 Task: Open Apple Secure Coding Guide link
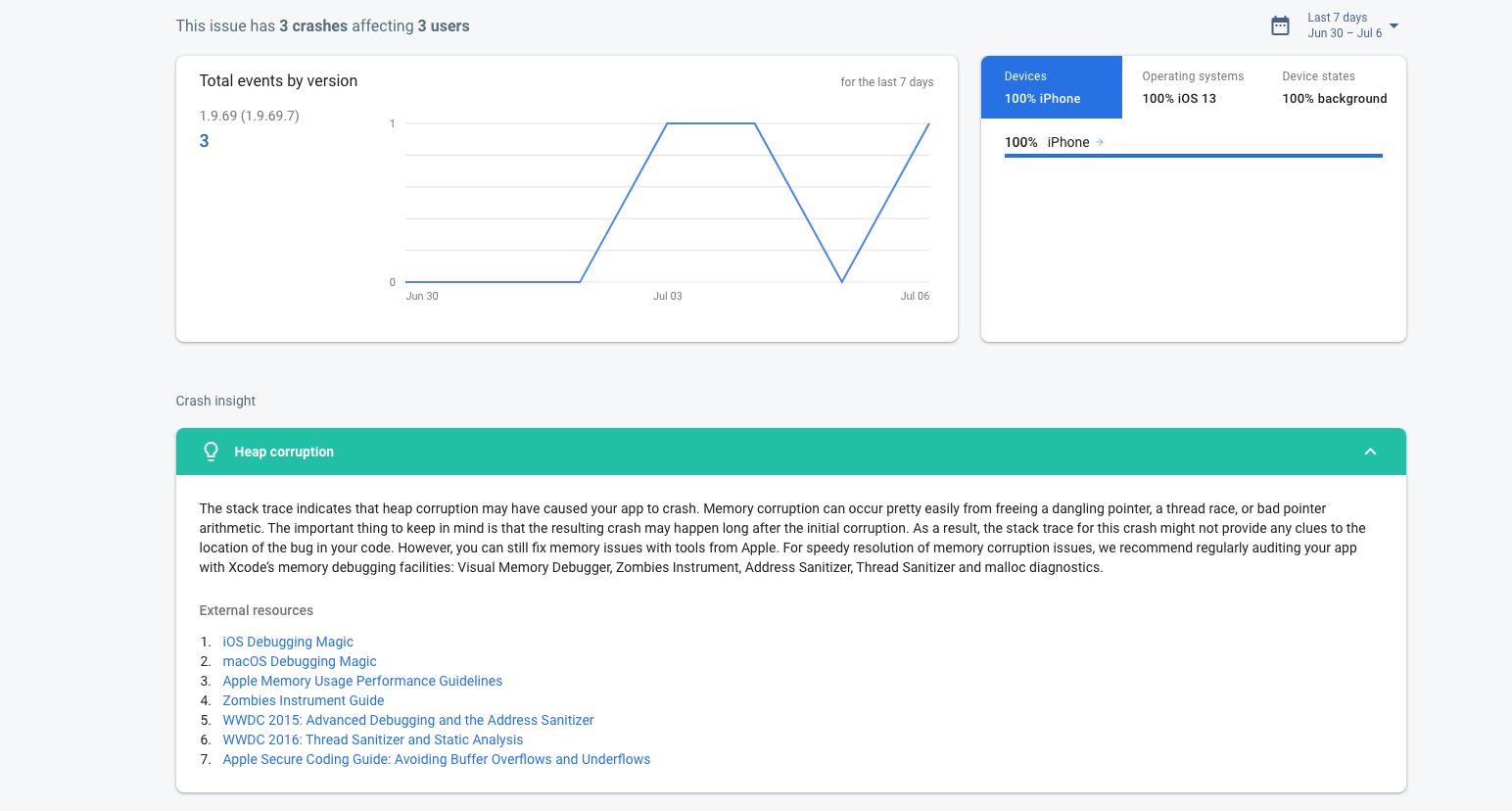437,759
